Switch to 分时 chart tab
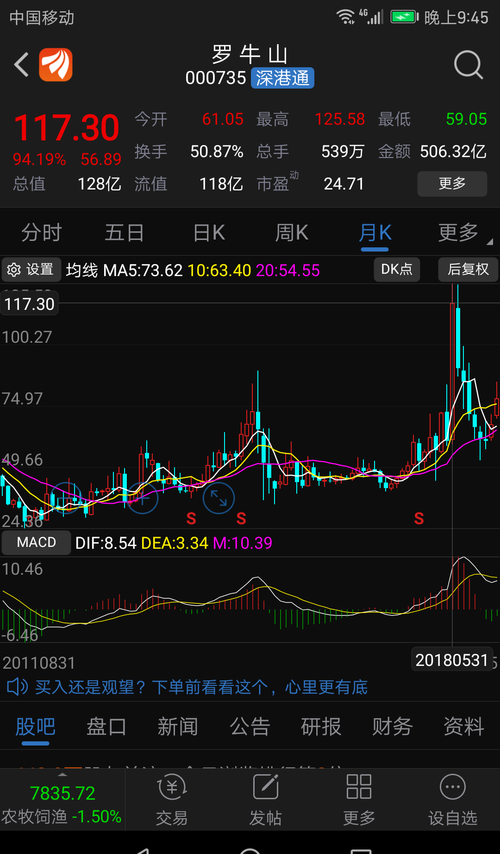This screenshot has width=500, height=854. coord(41,233)
